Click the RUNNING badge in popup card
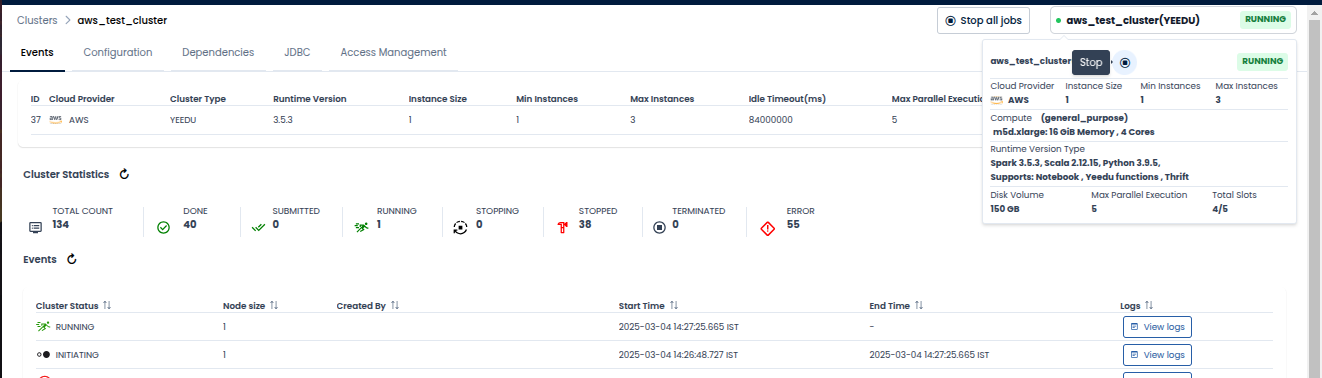Screen dimensions: 1322x378 coord(1263,62)
